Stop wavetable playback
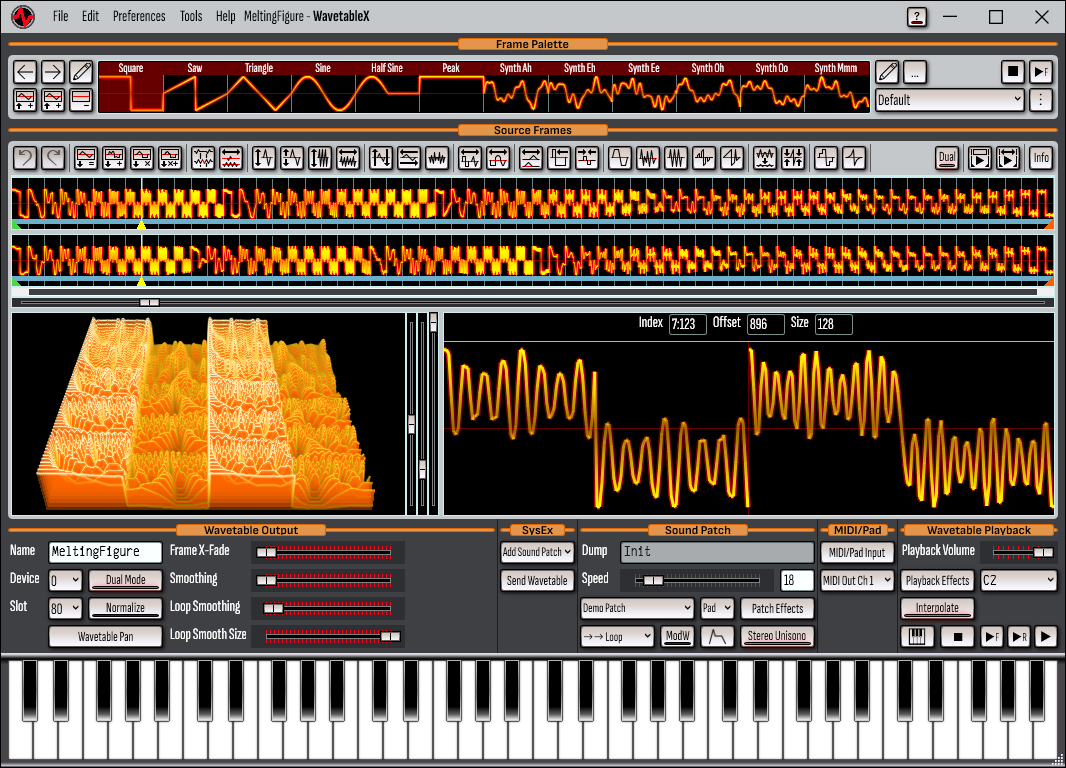The height and width of the screenshot is (768, 1066). click(x=958, y=637)
